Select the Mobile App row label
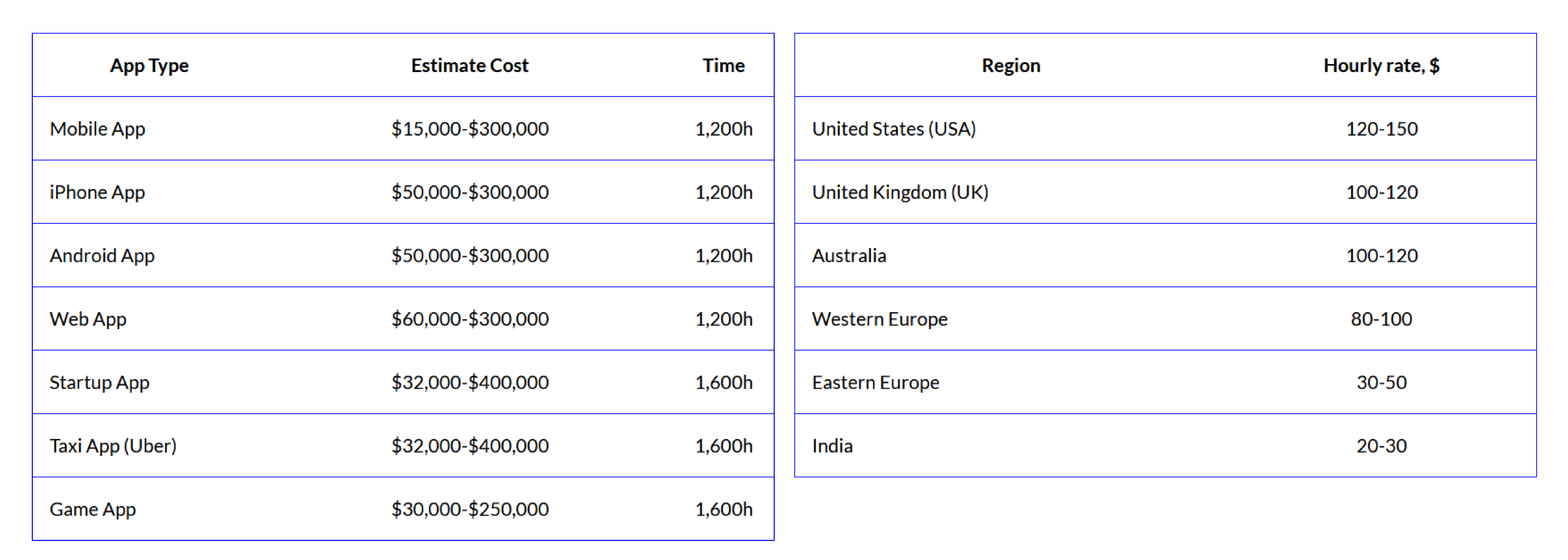Image resolution: width=1568 pixels, height=560 pixels. 97,129
